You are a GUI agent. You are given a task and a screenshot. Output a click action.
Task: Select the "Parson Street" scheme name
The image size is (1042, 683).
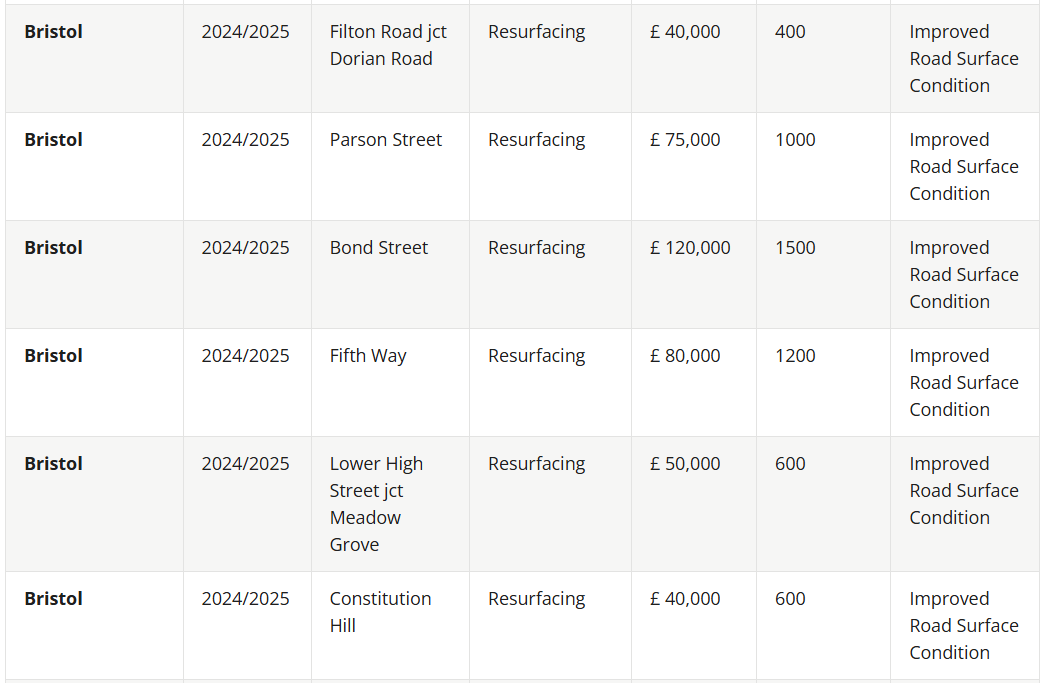(386, 140)
